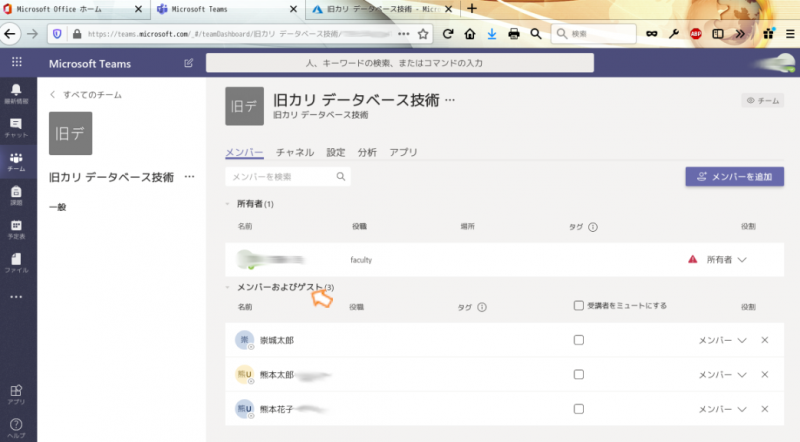800x442 pixels.
Task: Click the new chat compose icon
Action: 189,63
